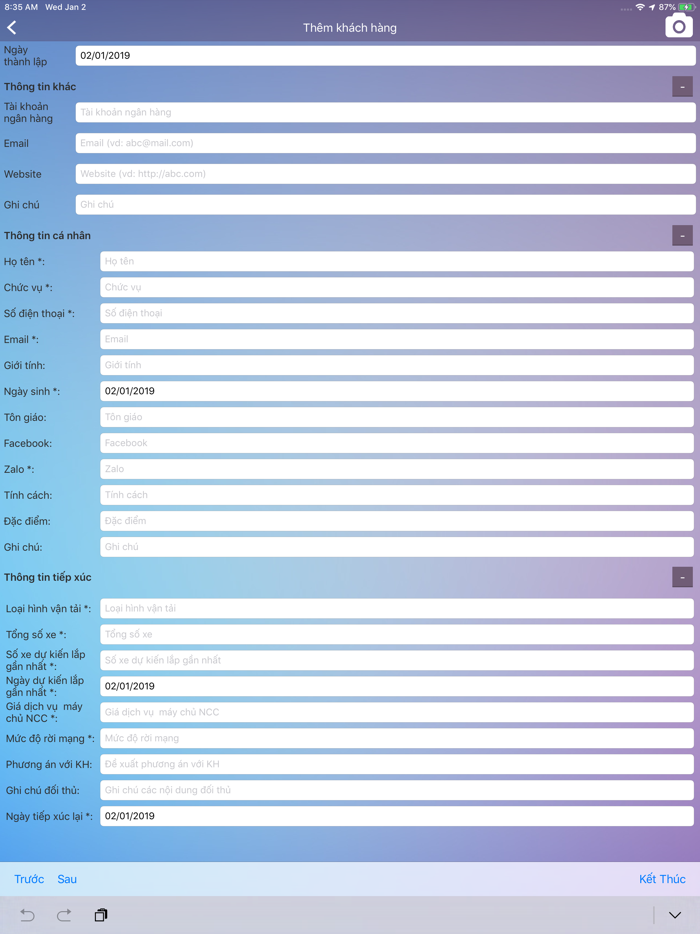Open the Giới tính selection field

[x=396, y=365]
